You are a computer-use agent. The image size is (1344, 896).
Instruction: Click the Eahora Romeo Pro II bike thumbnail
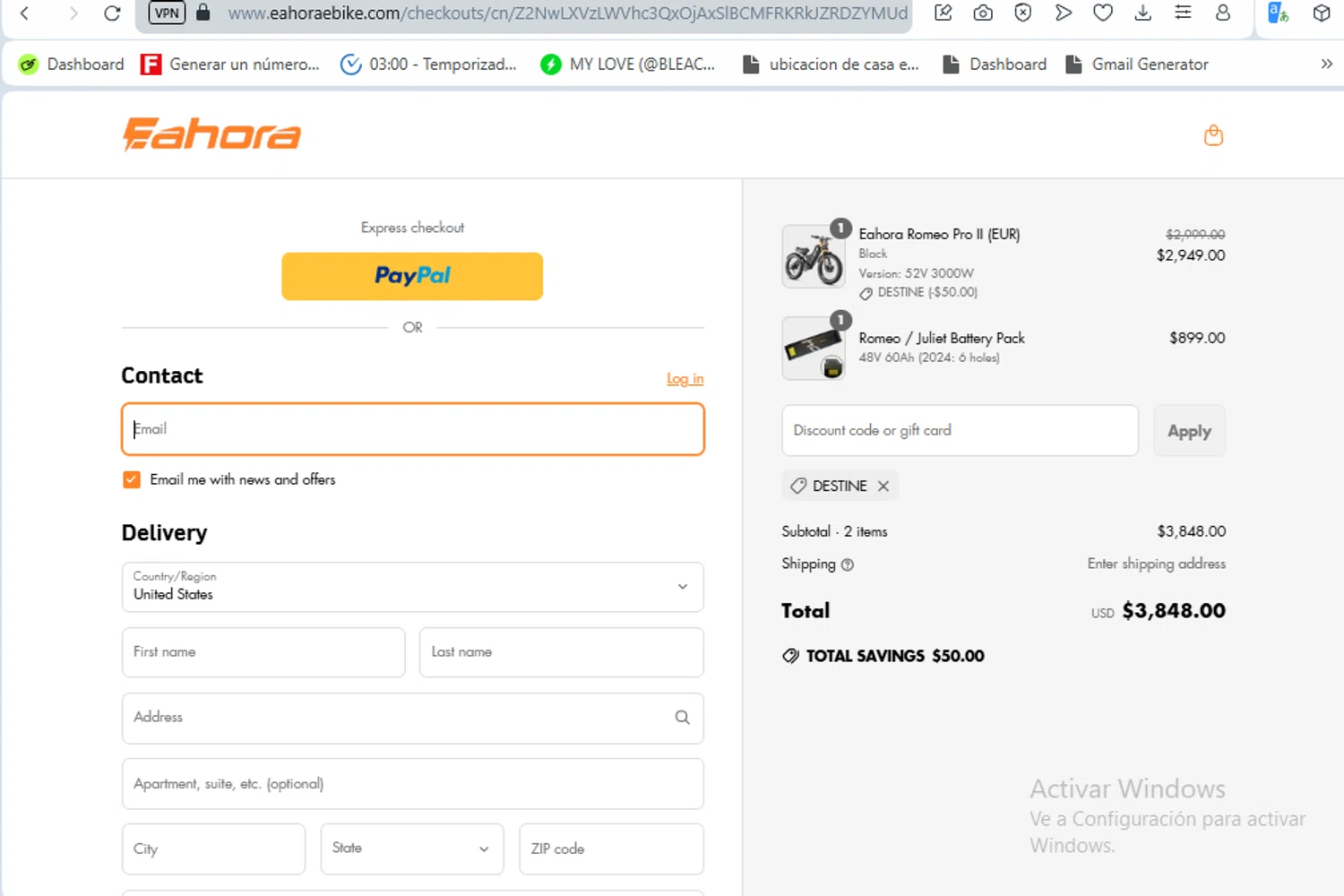814,256
